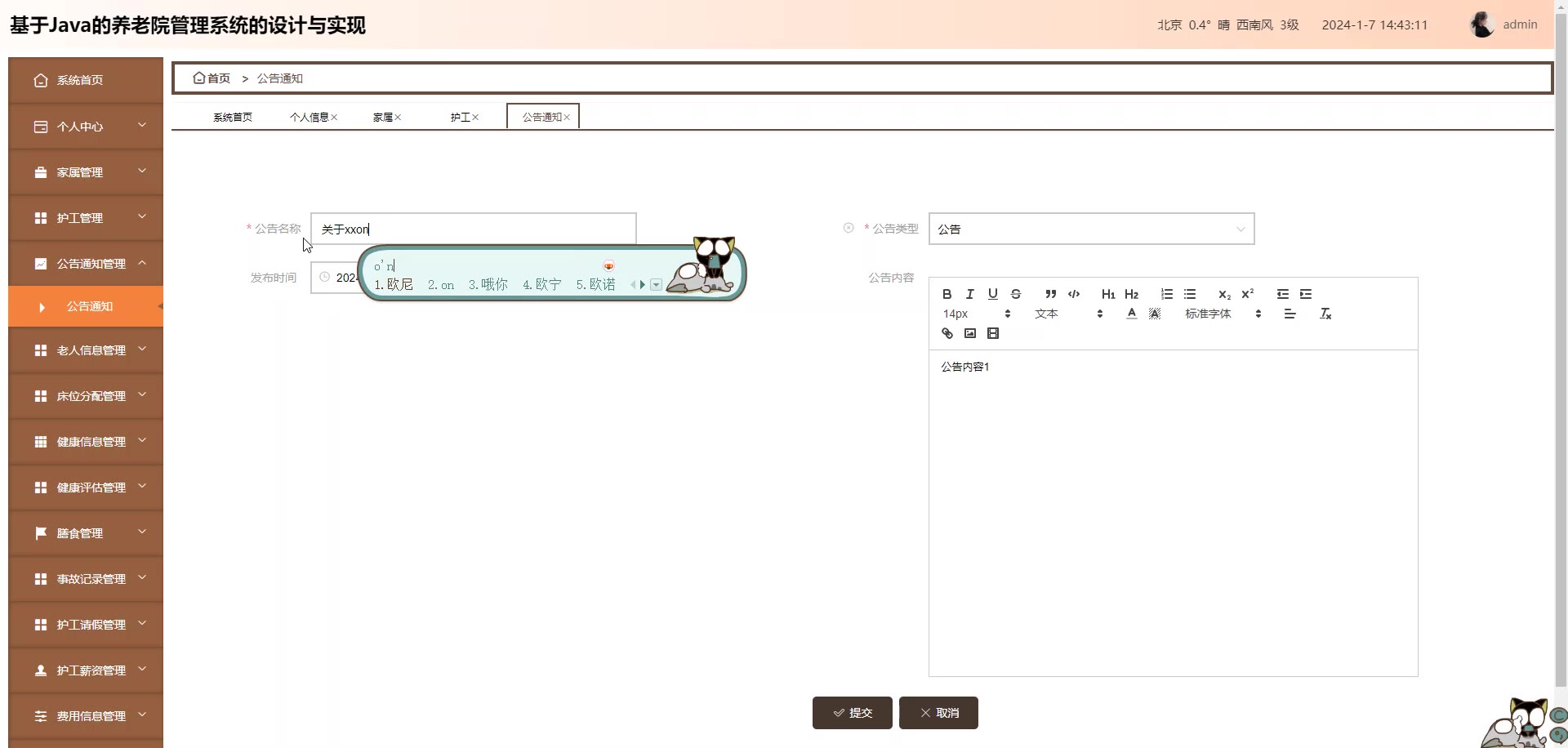Open 系统首页 in the sidebar

click(86, 80)
